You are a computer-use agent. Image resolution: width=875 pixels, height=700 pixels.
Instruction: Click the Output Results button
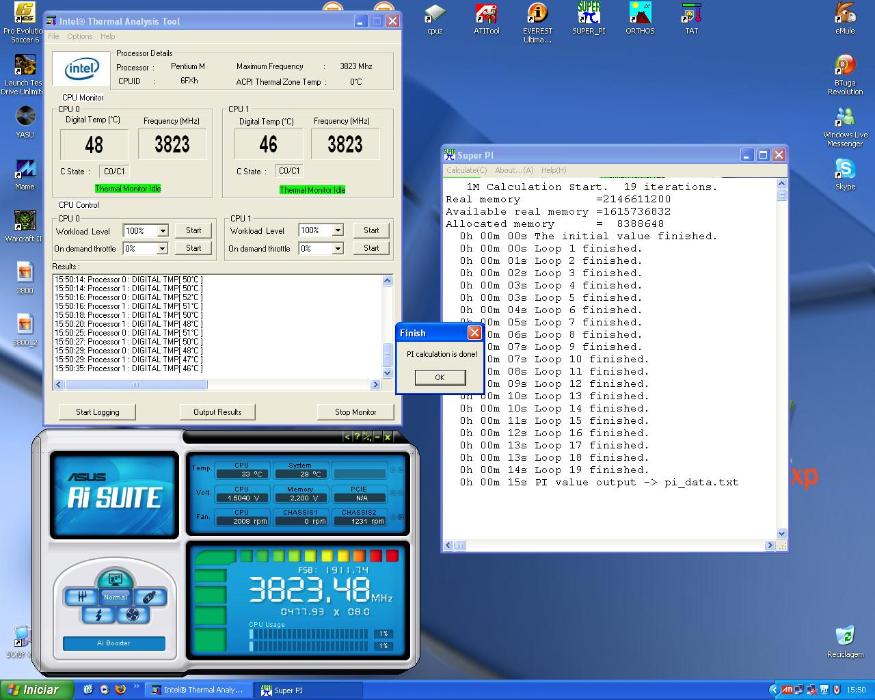217,412
